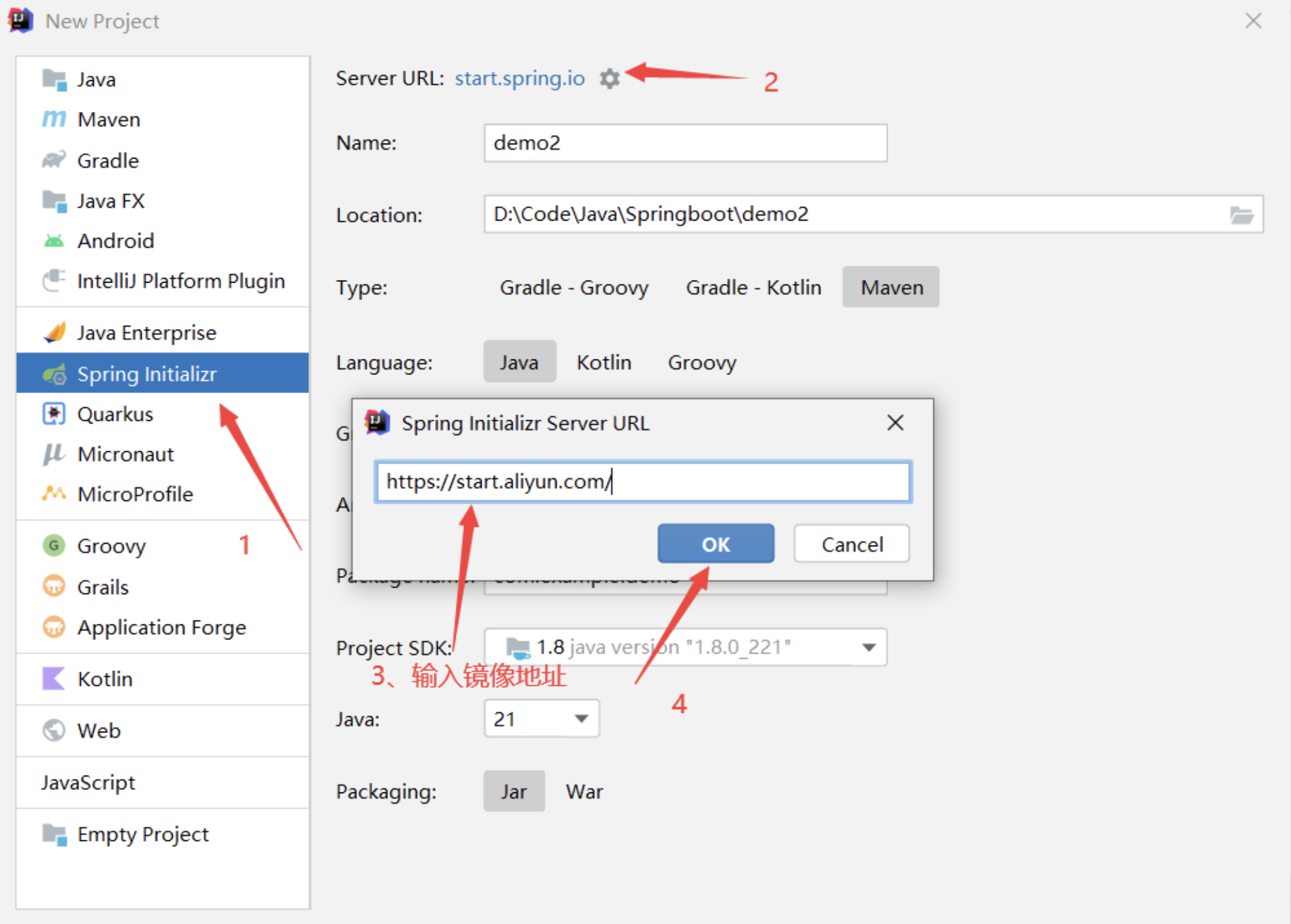Choose Empty Project from the sidebar
1291x924 pixels.
coord(142,834)
